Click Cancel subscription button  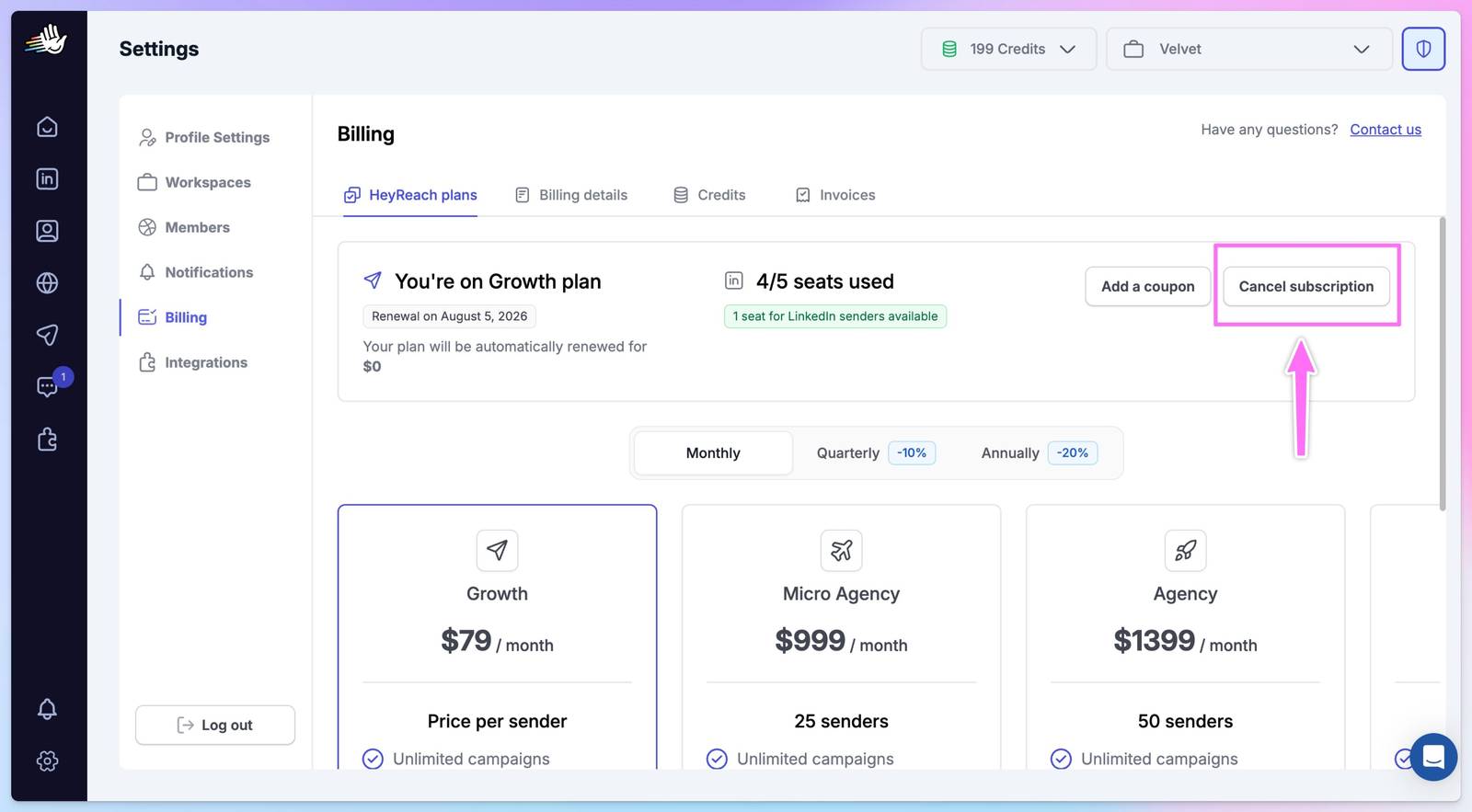[1306, 286]
